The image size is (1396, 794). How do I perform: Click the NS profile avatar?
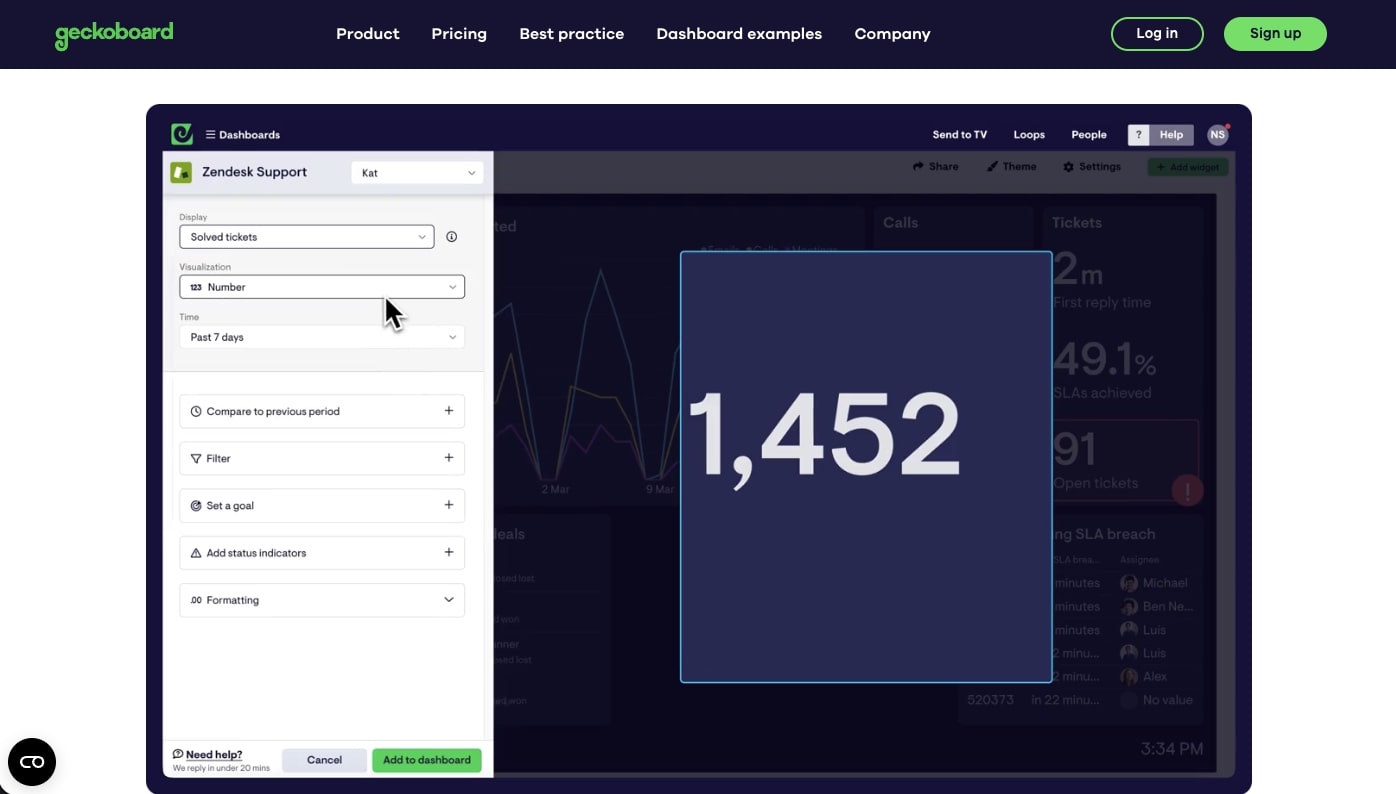pos(1217,134)
